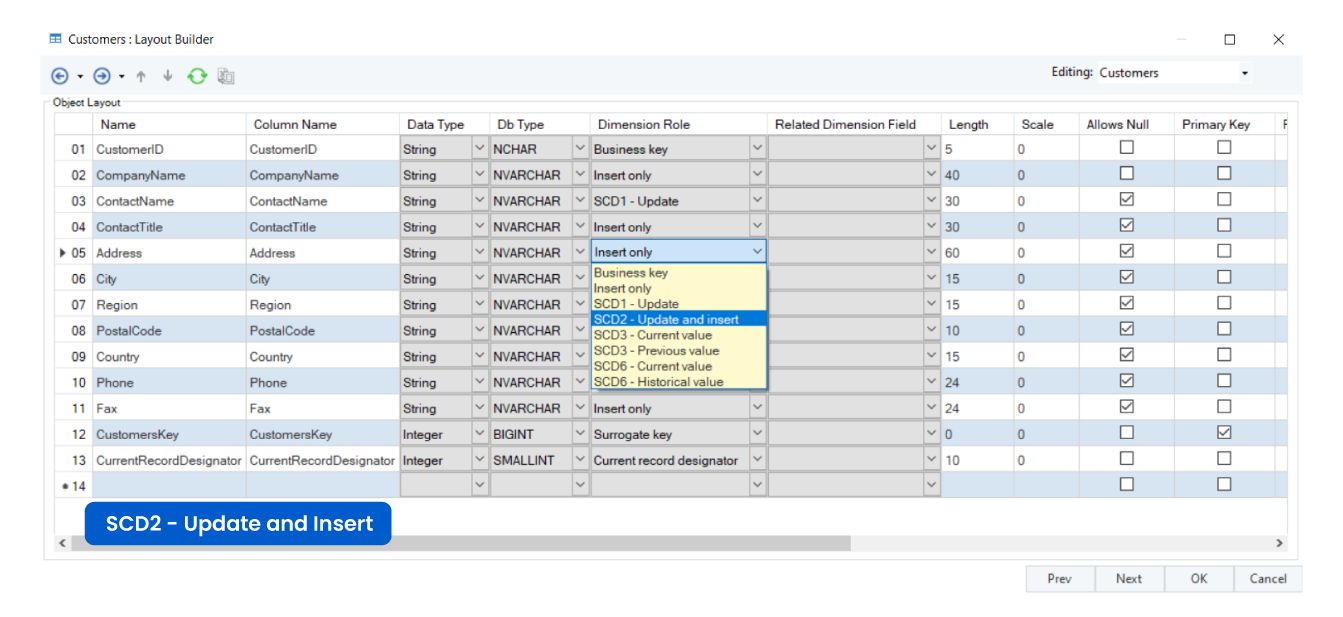Uncheck Primary Key for CustomersKey row

[1224, 433]
